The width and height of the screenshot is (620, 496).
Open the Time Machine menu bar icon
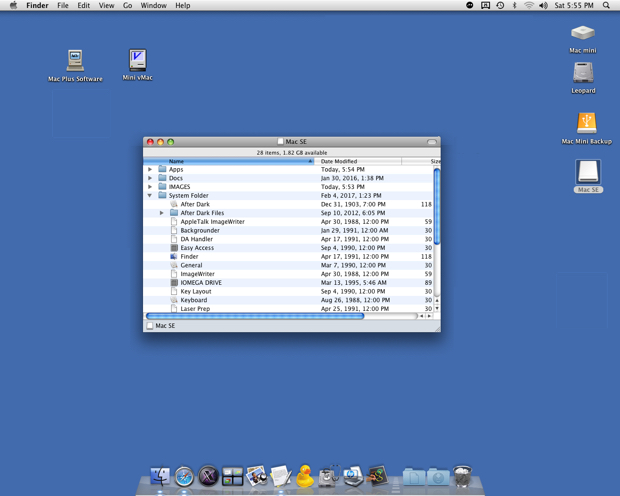(x=500, y=6)
